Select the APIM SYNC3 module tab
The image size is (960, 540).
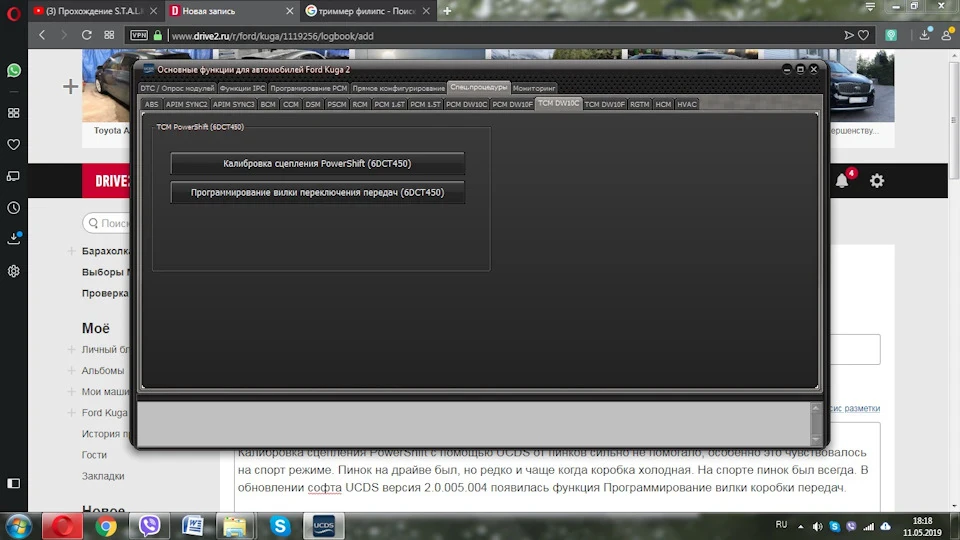click(233, 104)
